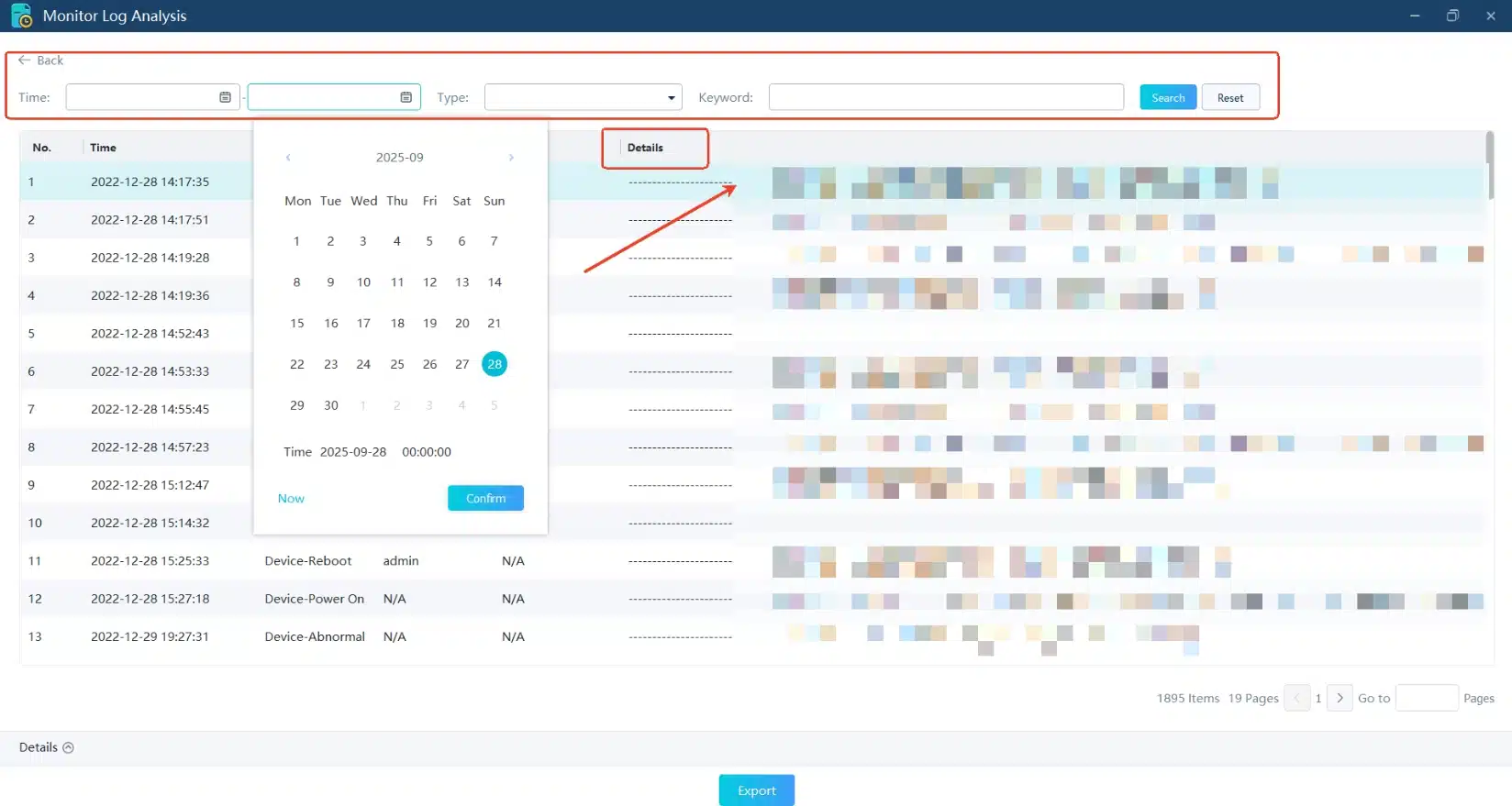Click the 2025-09 month header
Viewport: 1512px width, 806px height.
point(399,158)
